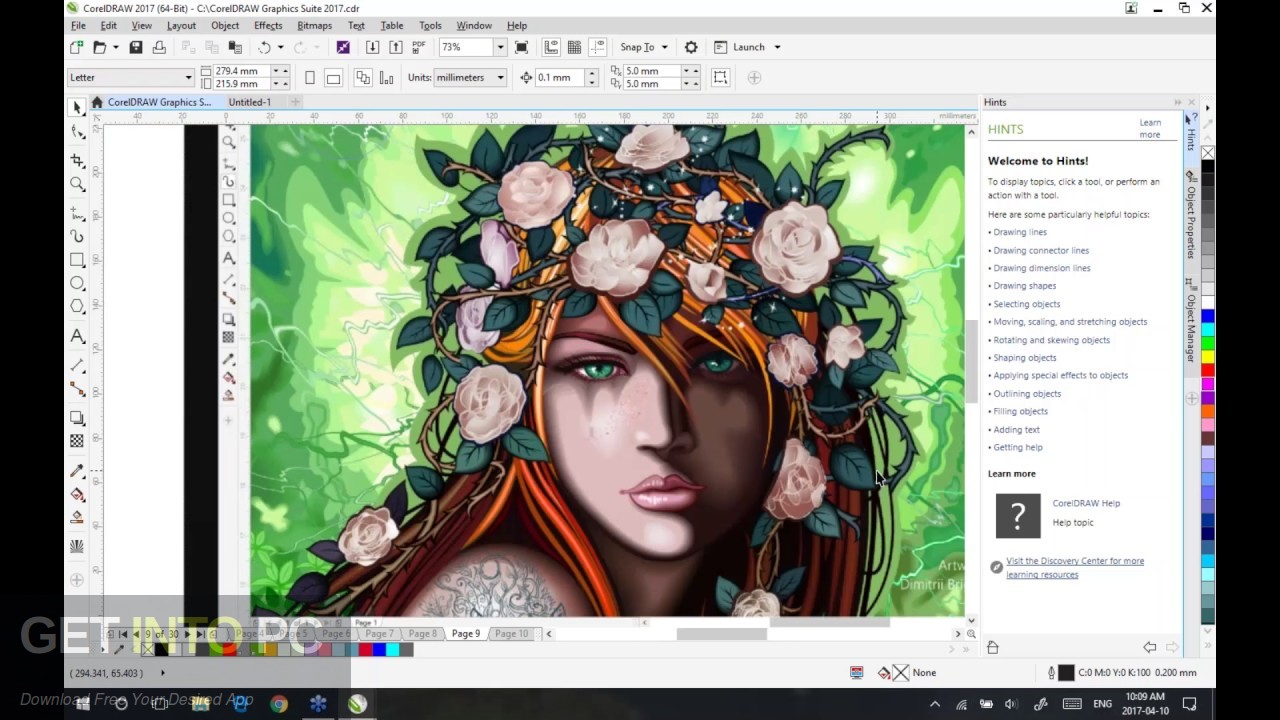Click the Learn more link in Hints
Viewport: 1280px width, 720px height.
[1150, 129]
